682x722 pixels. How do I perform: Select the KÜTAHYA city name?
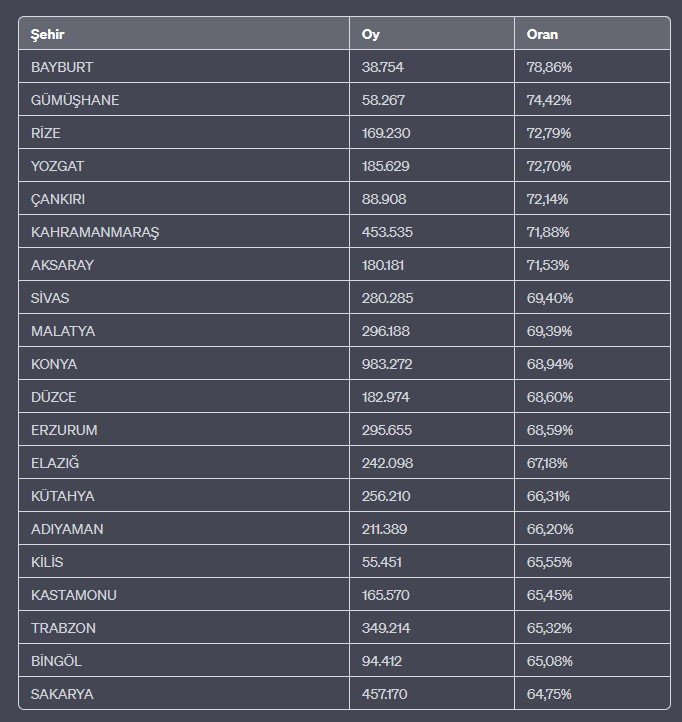(63, 496)
